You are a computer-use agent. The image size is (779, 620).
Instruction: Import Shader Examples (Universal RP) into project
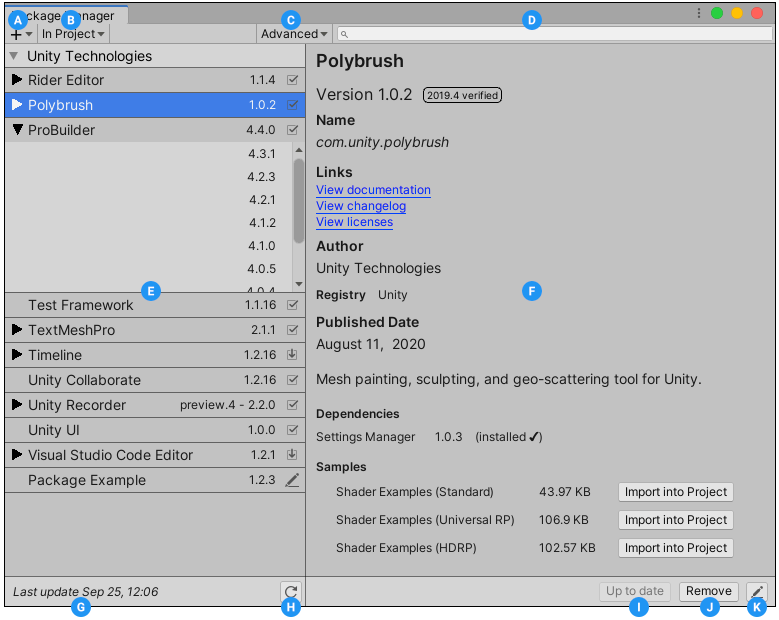click(676, 520)
